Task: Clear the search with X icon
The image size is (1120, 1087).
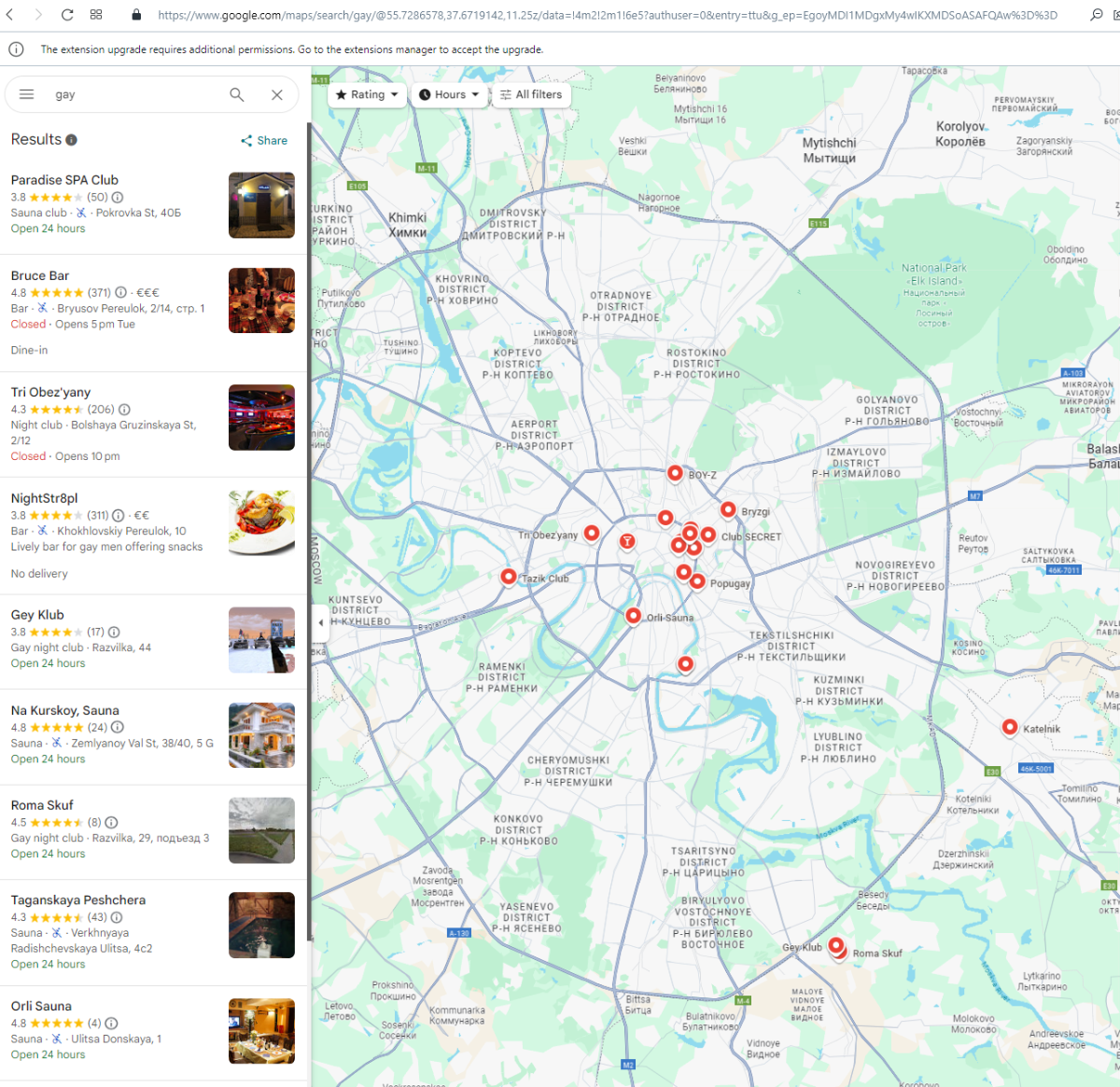Action: (x=277, y=94)
